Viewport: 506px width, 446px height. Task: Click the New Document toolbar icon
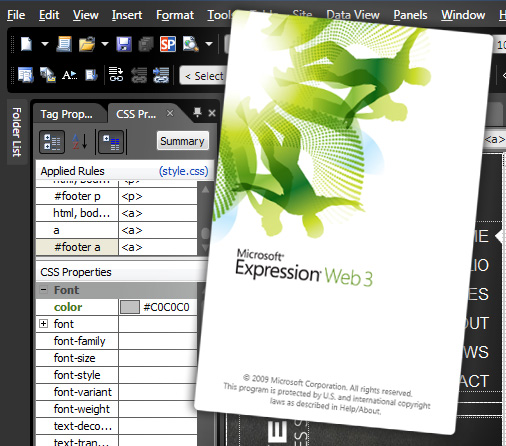click(26, 44)
